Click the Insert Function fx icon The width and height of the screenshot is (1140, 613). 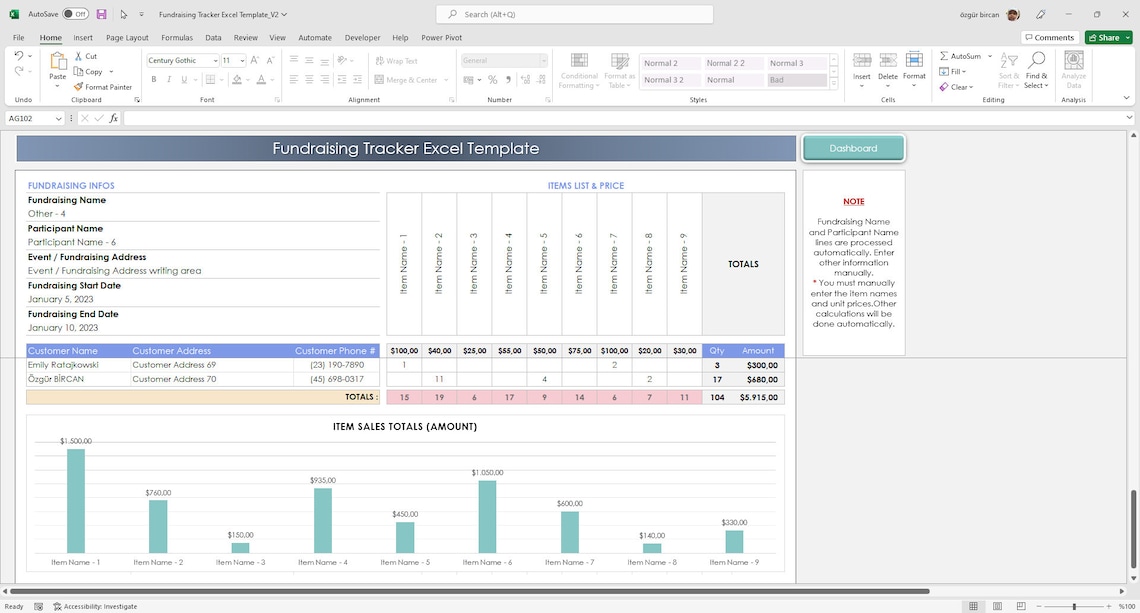[113, 118]
